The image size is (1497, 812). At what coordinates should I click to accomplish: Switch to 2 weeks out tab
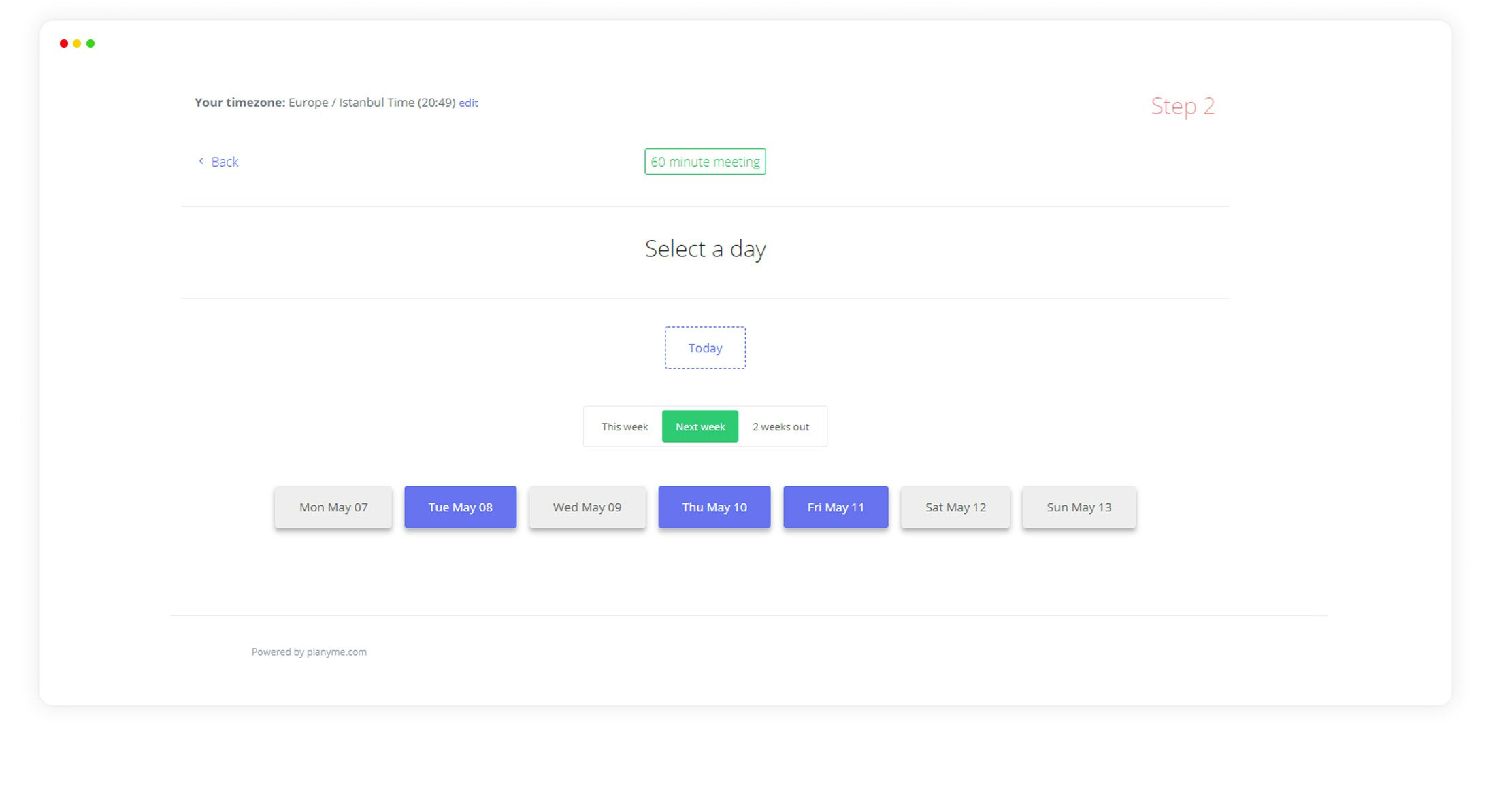780,427
